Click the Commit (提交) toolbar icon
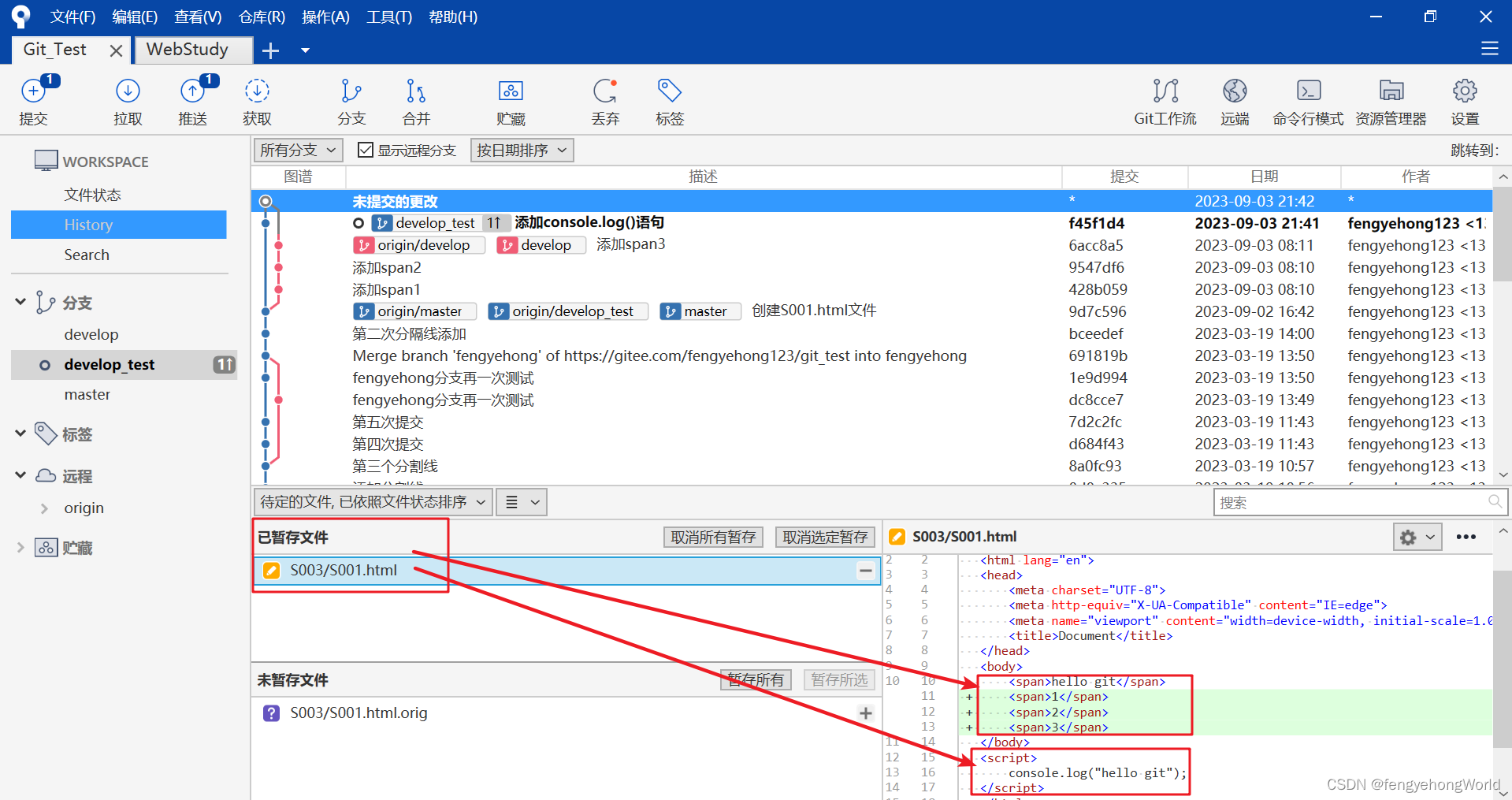1512x800 pixels. pos(33,101)
